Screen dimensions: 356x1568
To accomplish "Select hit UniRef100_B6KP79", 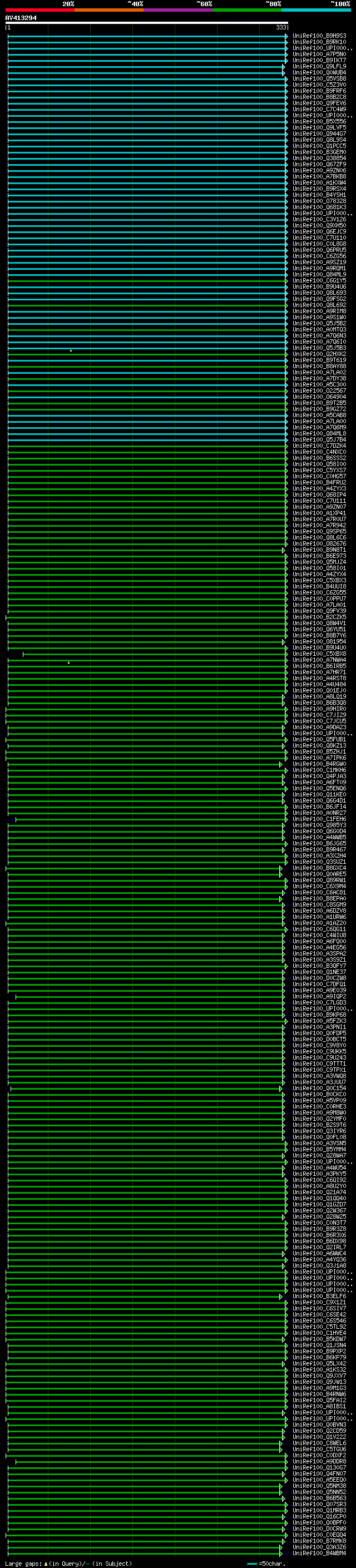I will point(319,1357).
